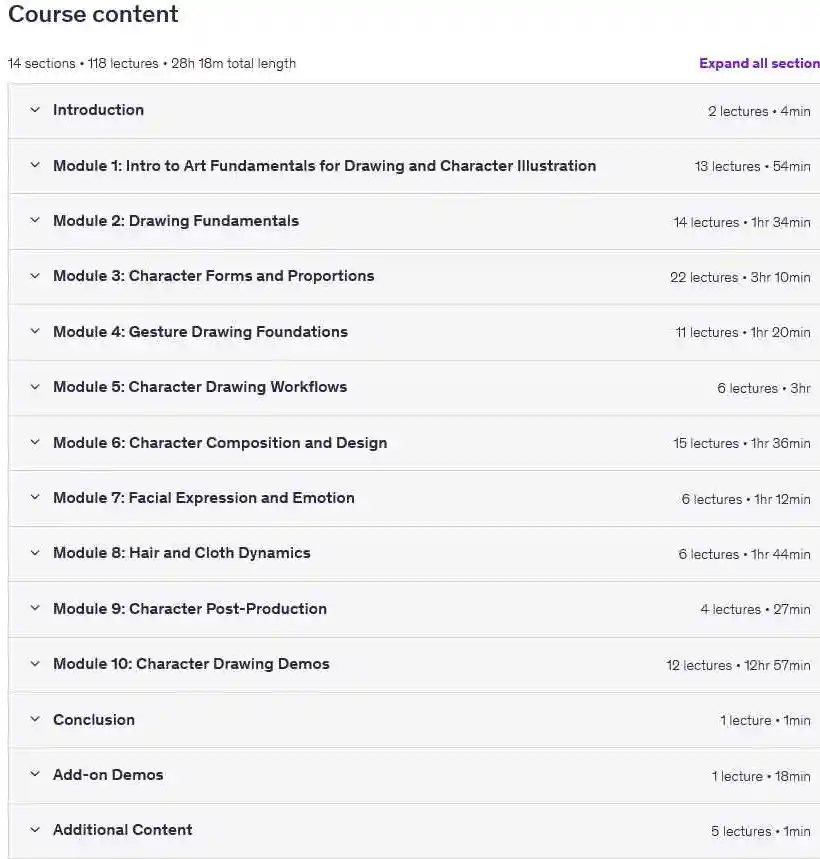Expand the Conclusion chevron icon
The height and width of the screenshot is (859, 820).
pyautogui.click(x=35, y=719)
